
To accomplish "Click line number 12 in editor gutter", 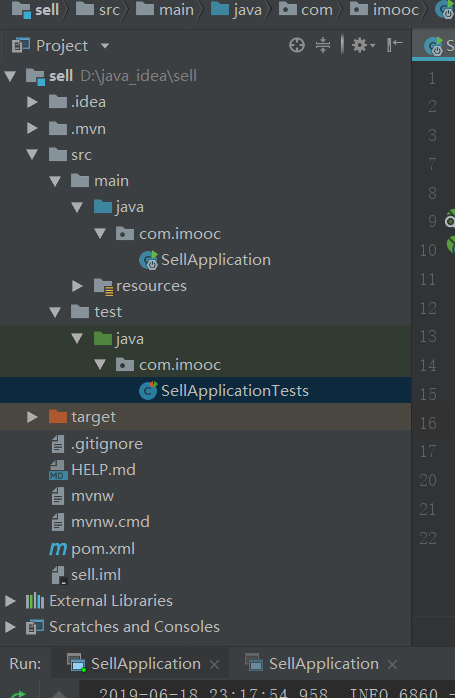I will 428,308.
